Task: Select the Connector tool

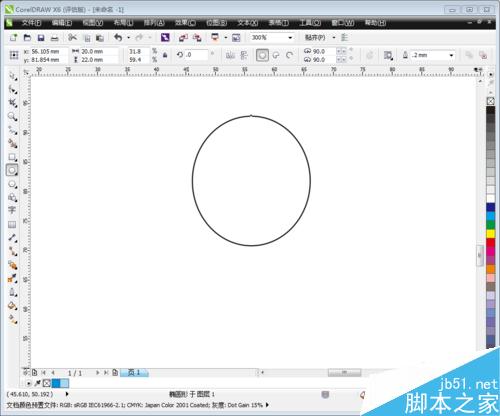Action: click(12, 251)
